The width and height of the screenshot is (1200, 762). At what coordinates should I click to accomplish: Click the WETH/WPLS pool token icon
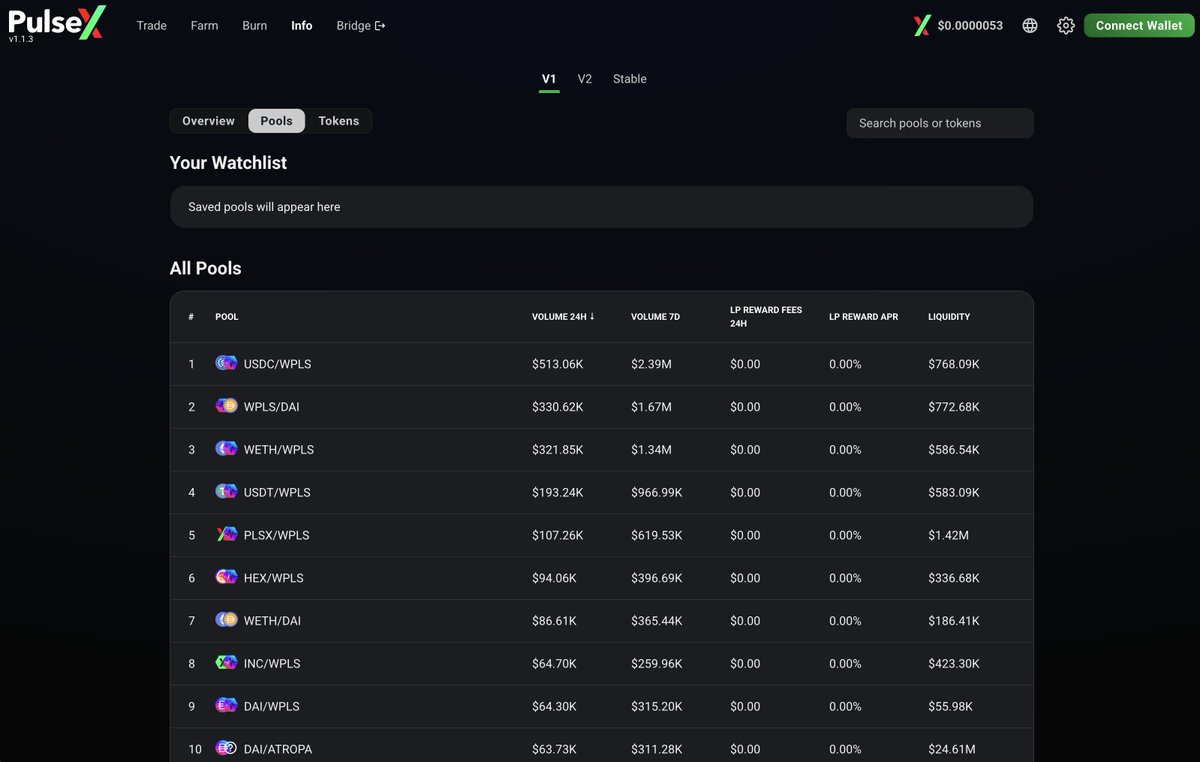226,450
